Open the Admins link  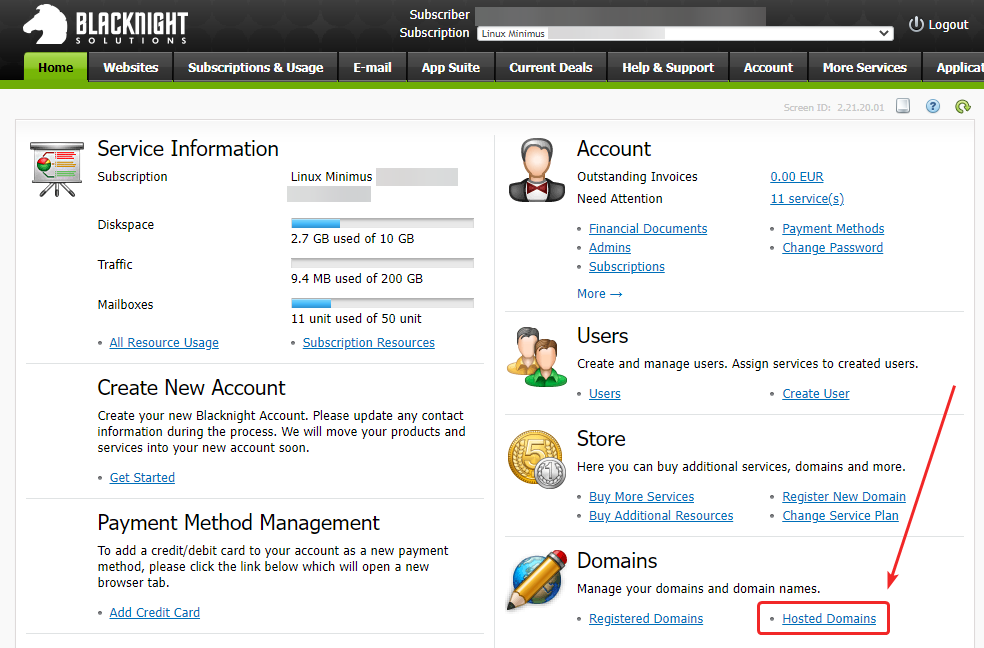click(x=609, y=248)
